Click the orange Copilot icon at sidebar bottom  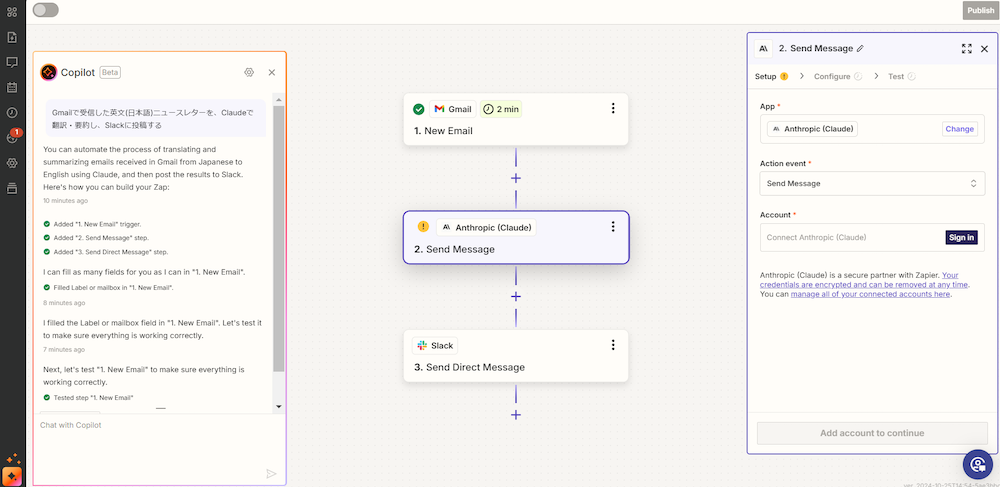pyautogui.click(x=12, y=476)
